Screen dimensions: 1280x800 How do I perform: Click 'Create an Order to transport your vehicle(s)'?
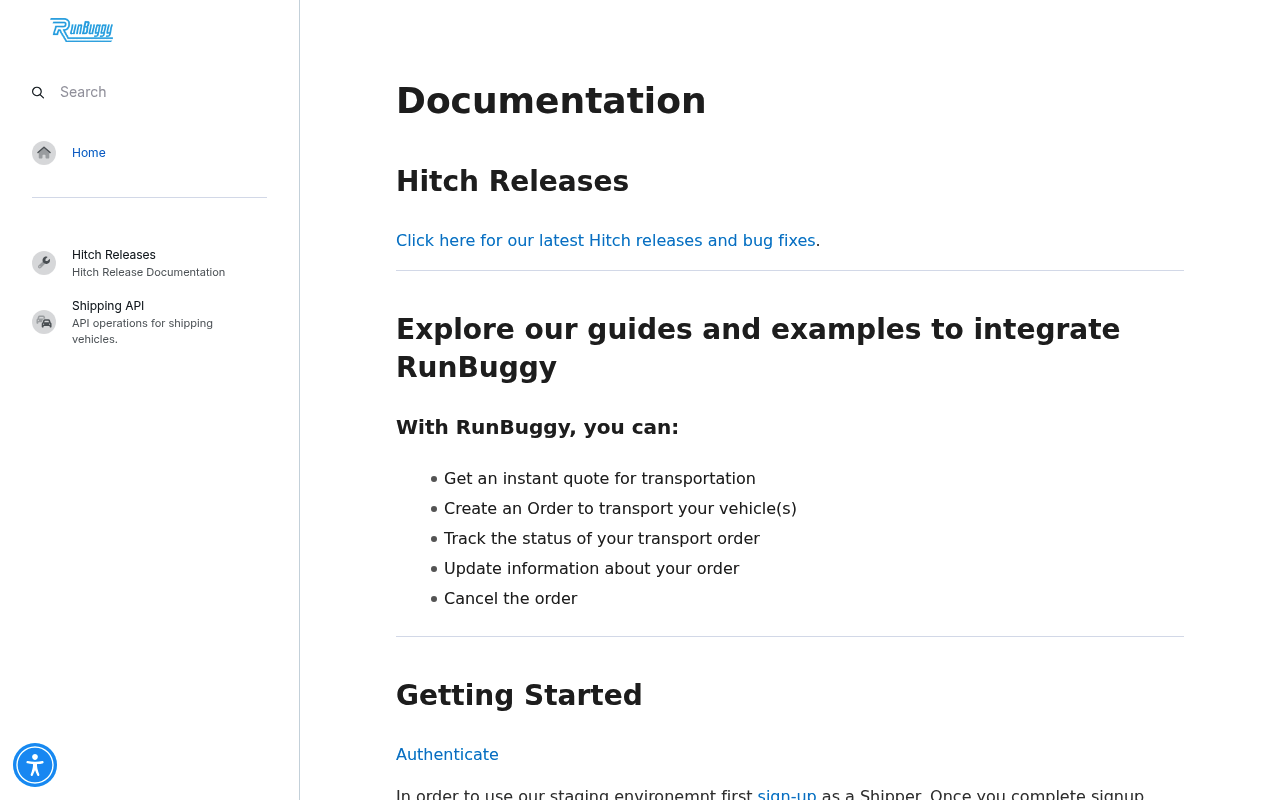(620, 508)
